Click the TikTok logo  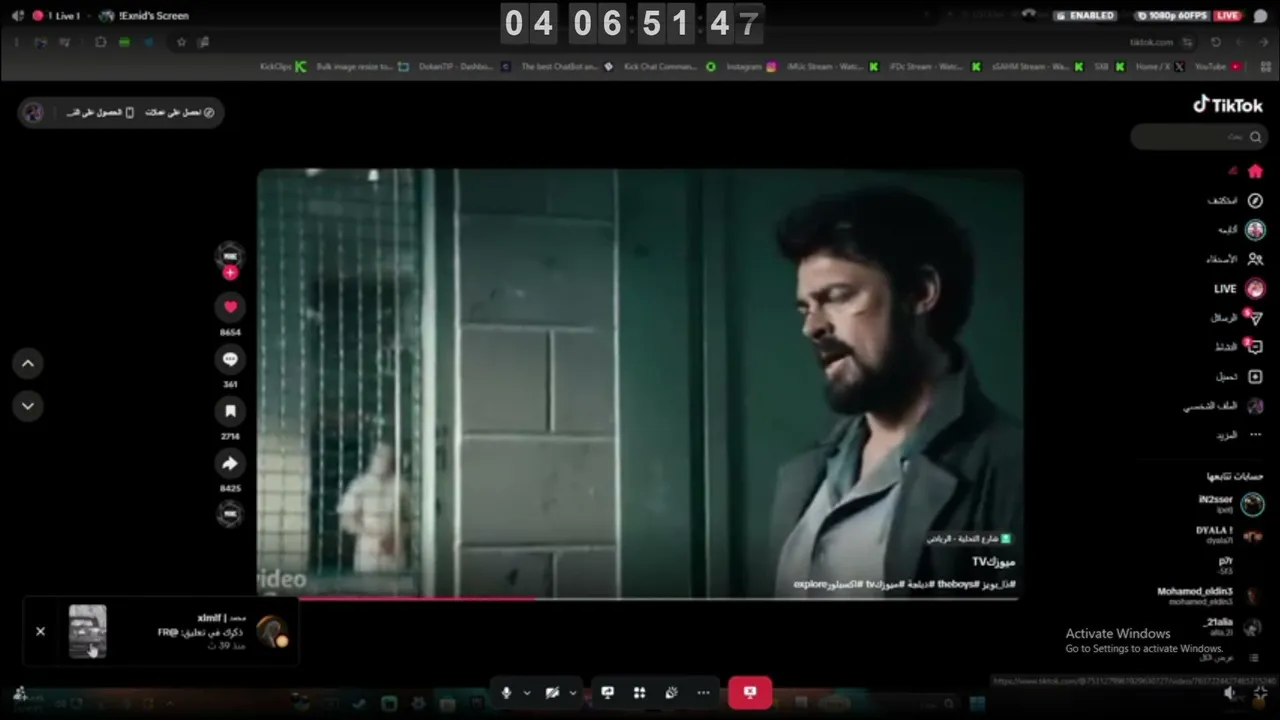[1228, 104]
